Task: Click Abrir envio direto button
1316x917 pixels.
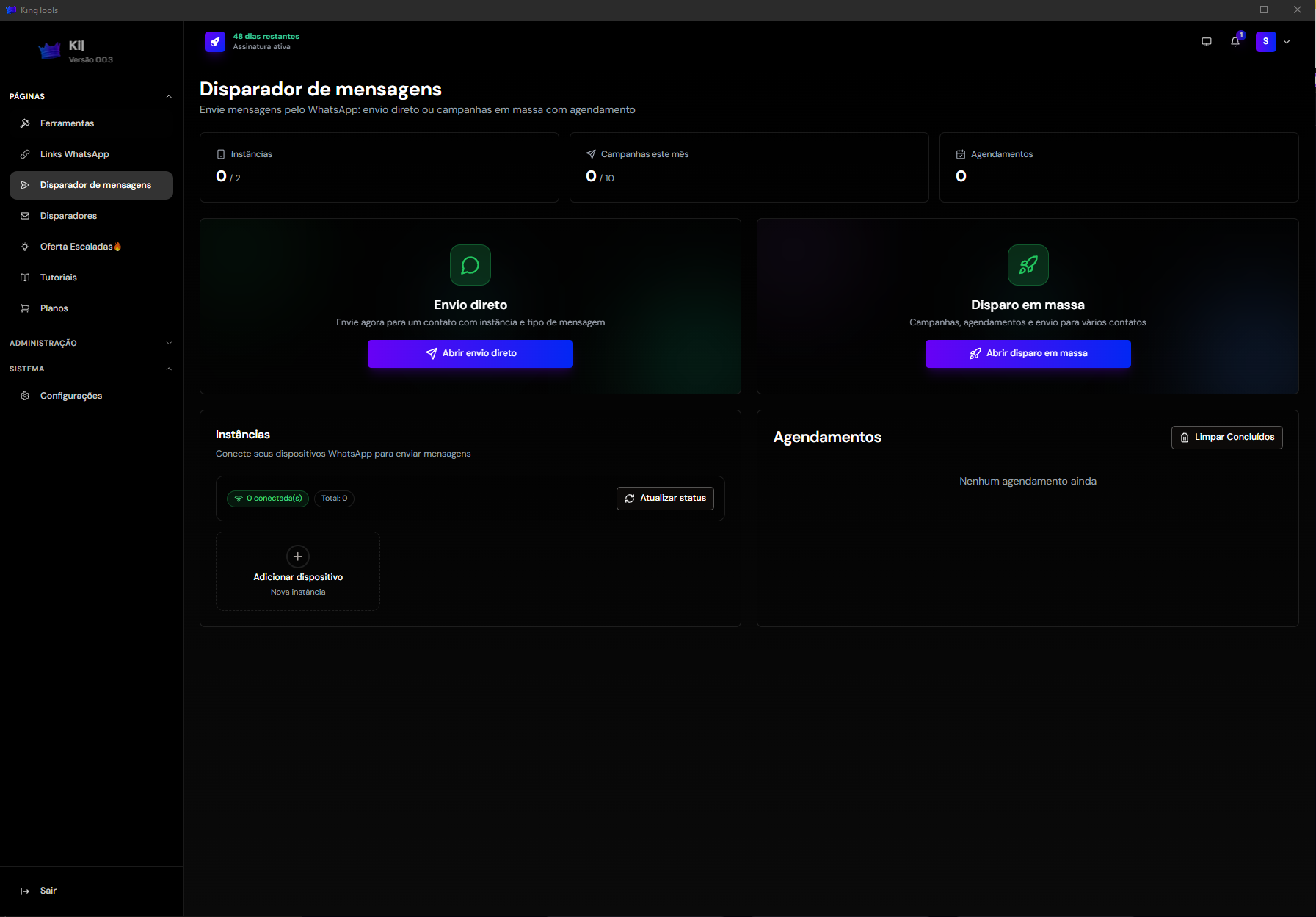Action: click(470, 354)
